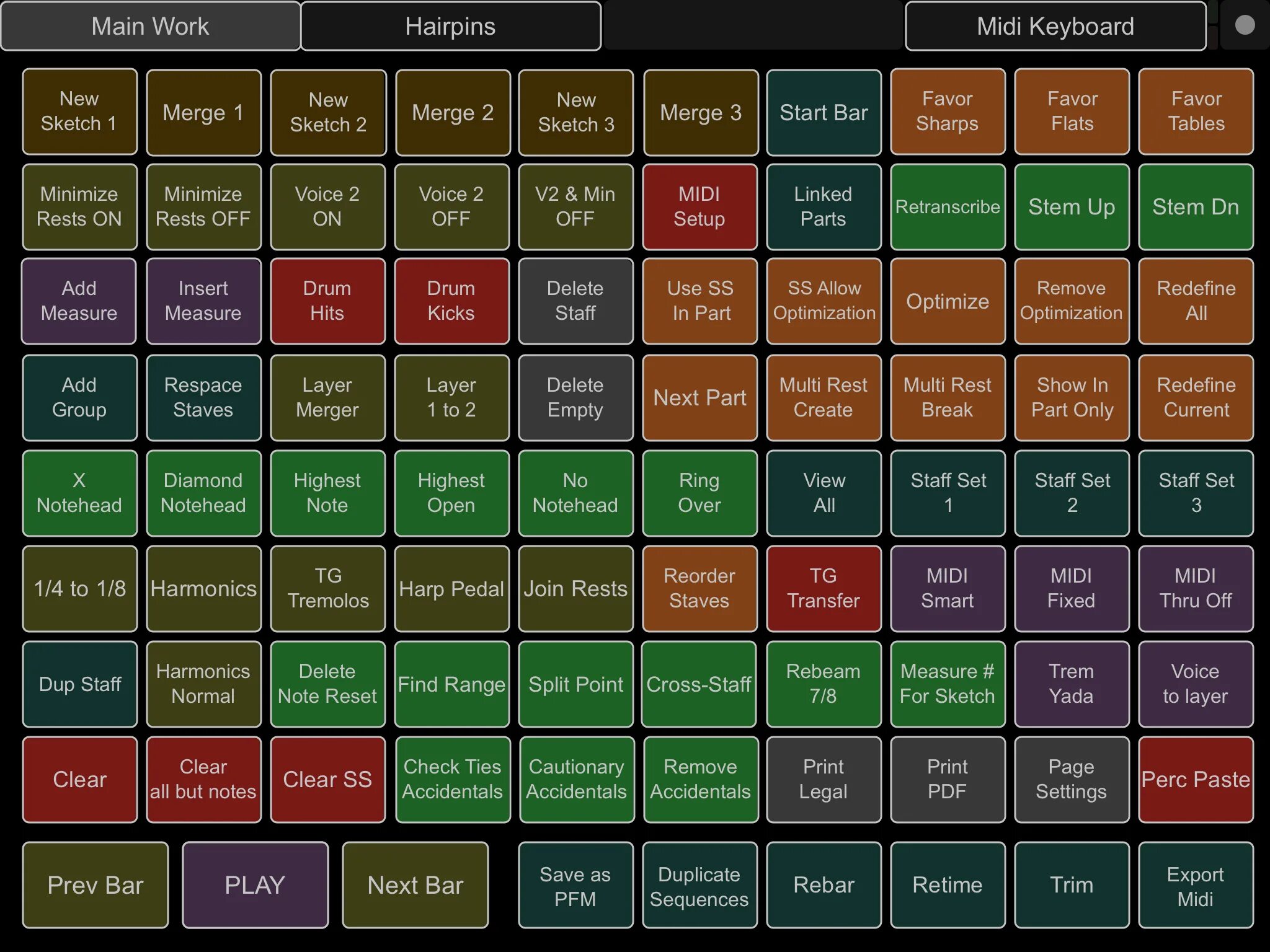Click the red Clear SS button

[327, 779]
